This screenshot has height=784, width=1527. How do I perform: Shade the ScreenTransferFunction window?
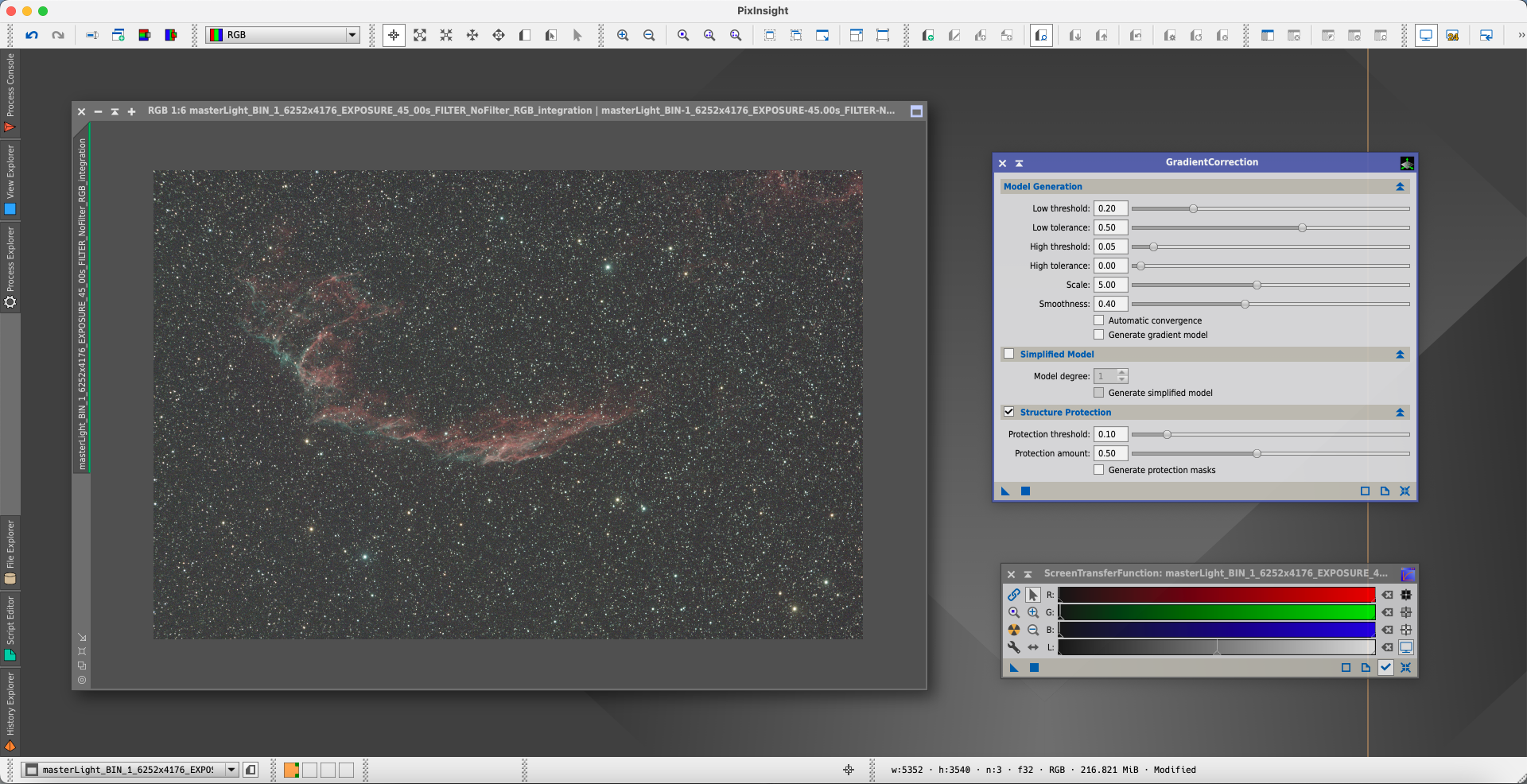pos(1028,574)
